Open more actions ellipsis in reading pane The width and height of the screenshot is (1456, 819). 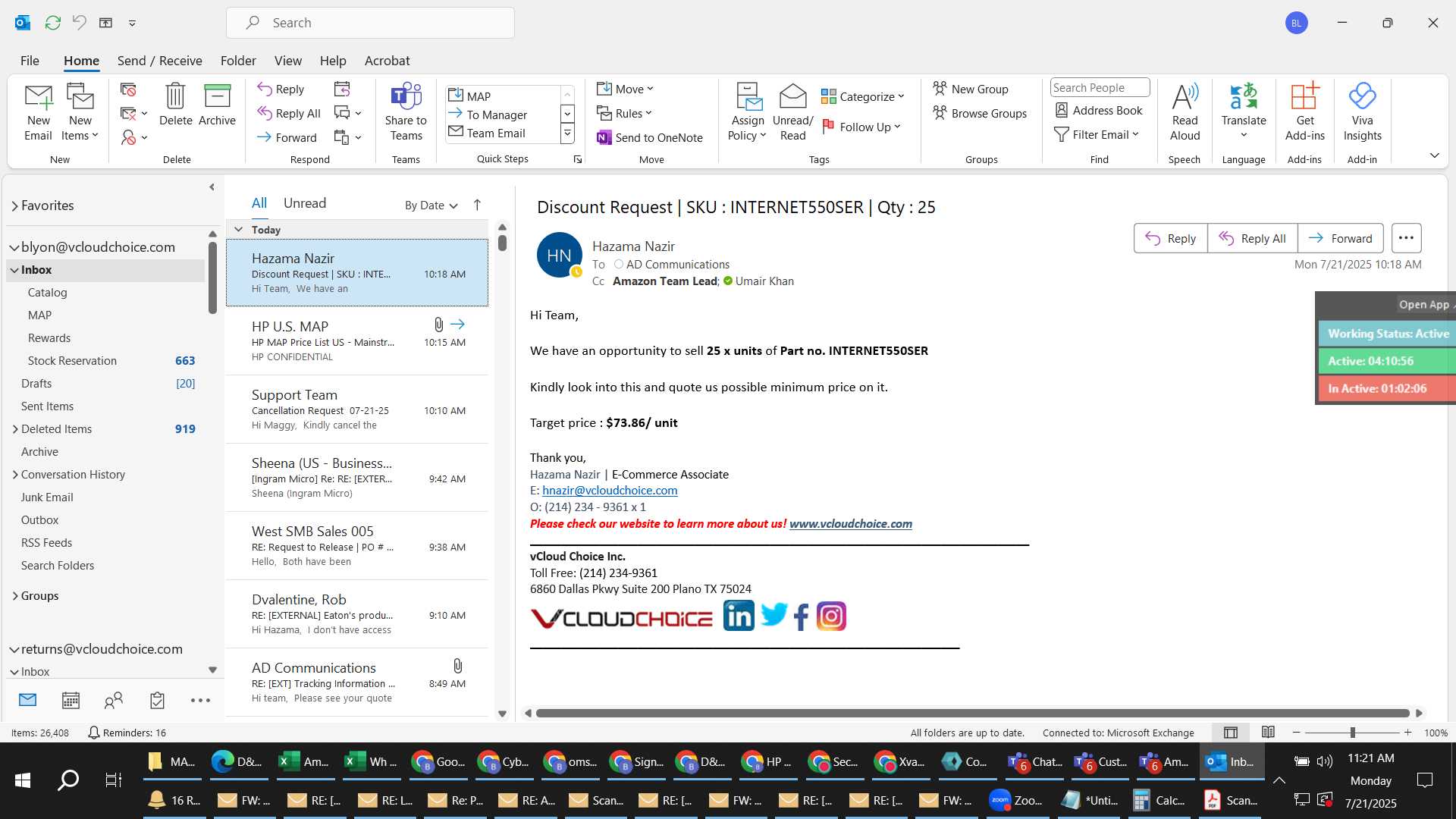pyautogui.click(x=1406, y=238)
